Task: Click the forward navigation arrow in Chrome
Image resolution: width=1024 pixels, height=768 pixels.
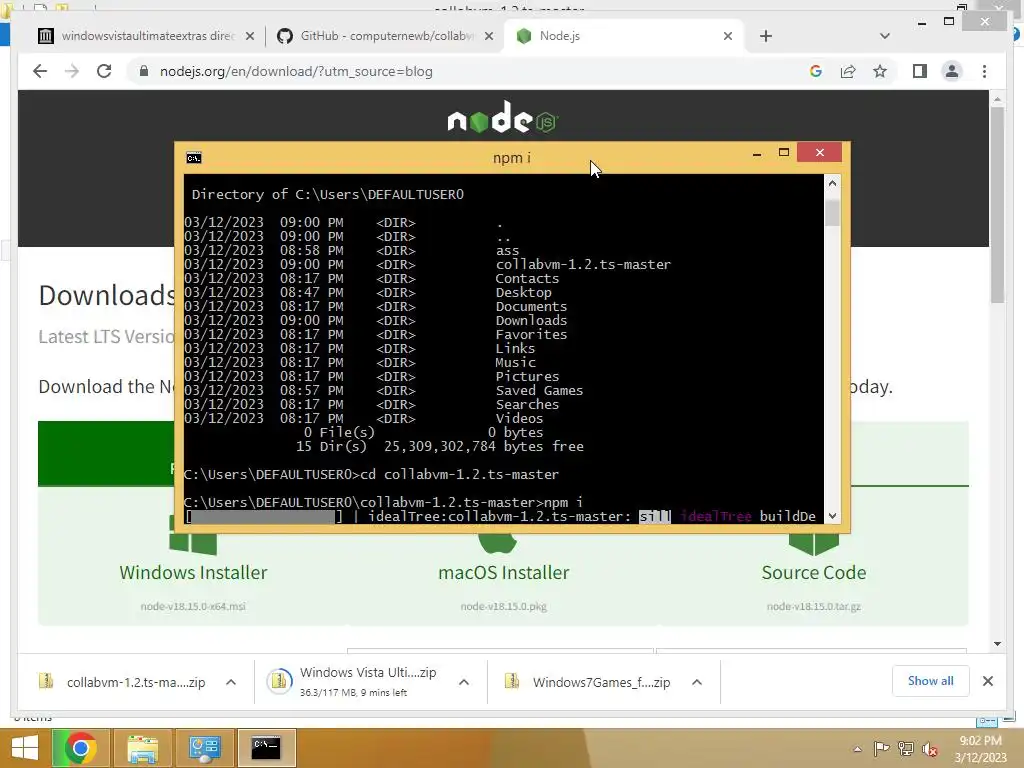Action: pyautogui.click(x=72, y=71)
